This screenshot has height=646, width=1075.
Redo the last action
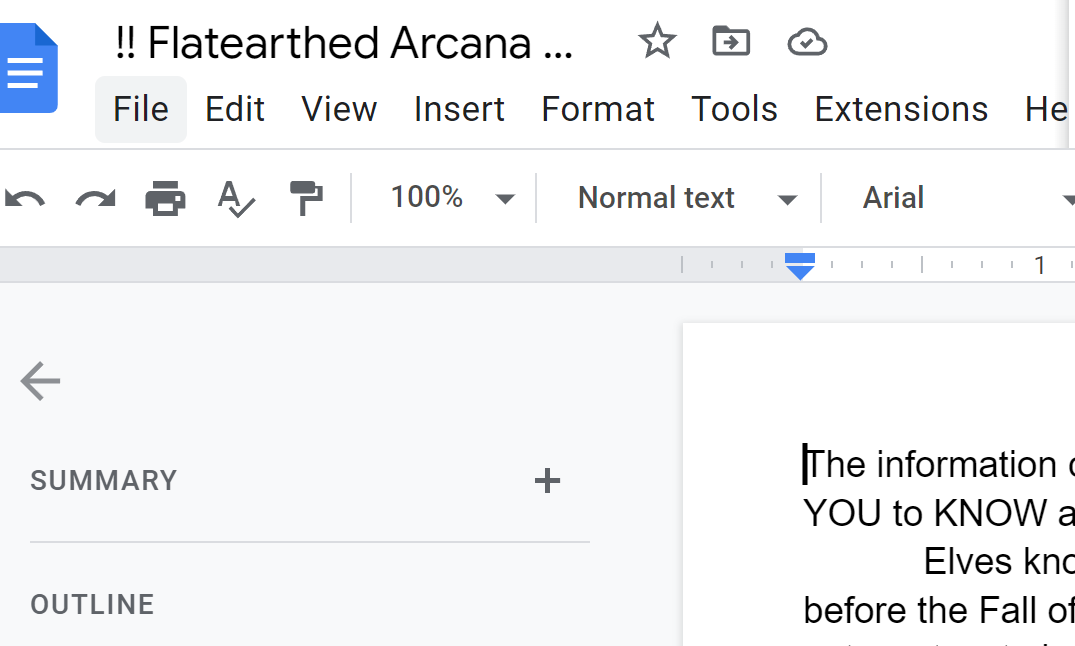[x=95, y=199]
